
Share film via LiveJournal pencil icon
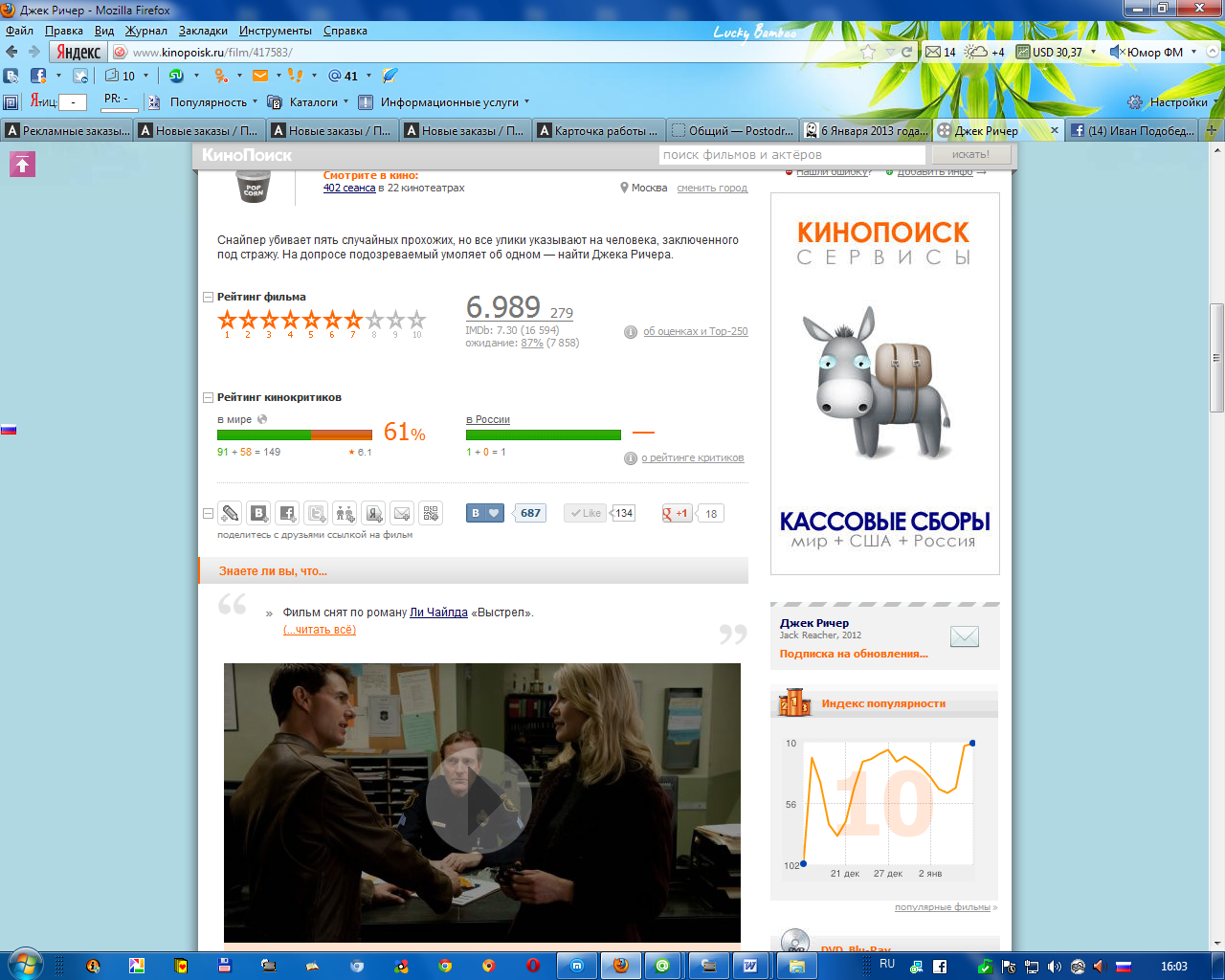point(230,513)
